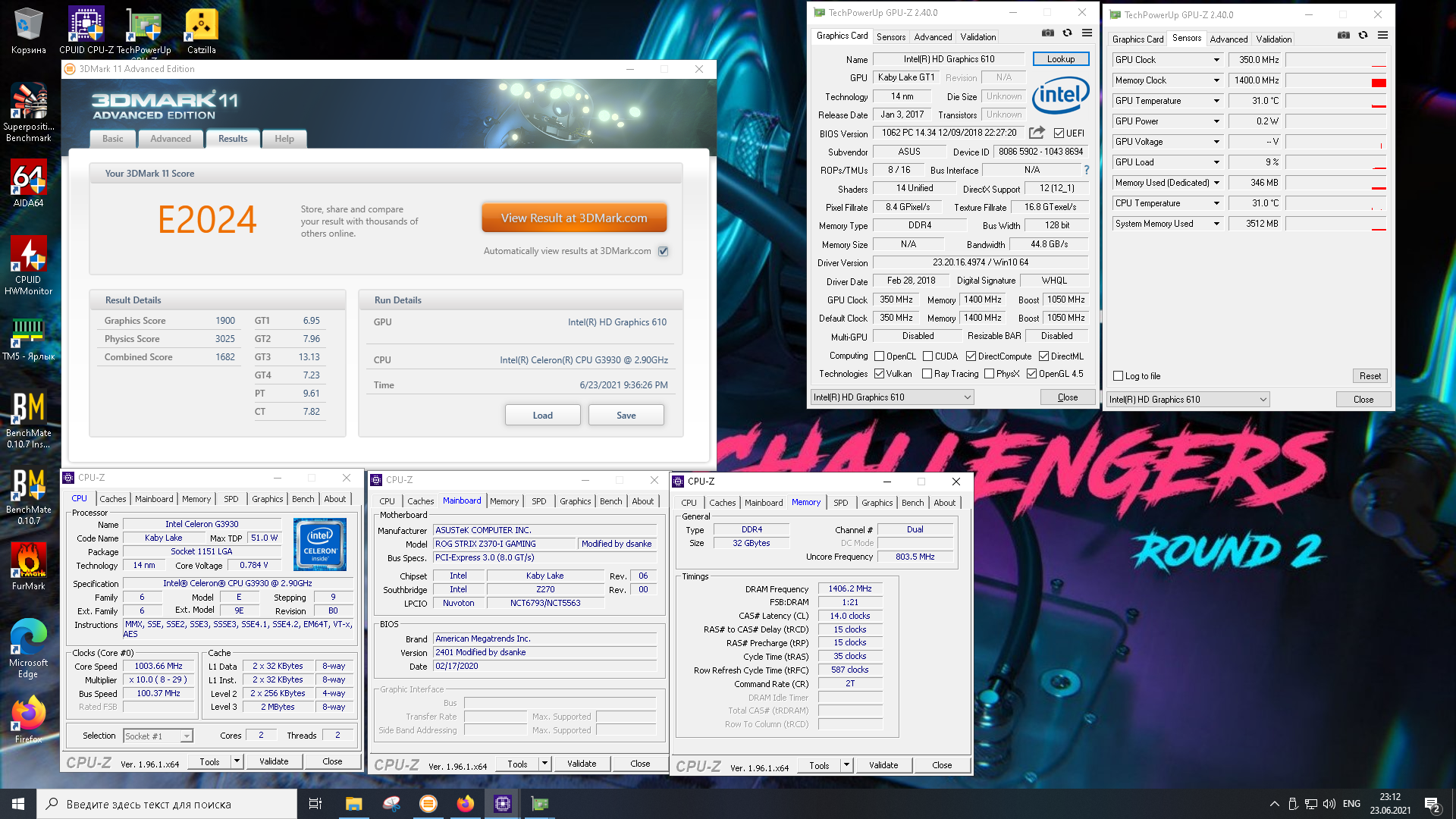
Task: Launch Superposition Benchmark shortcut
Action: [28, 112]
